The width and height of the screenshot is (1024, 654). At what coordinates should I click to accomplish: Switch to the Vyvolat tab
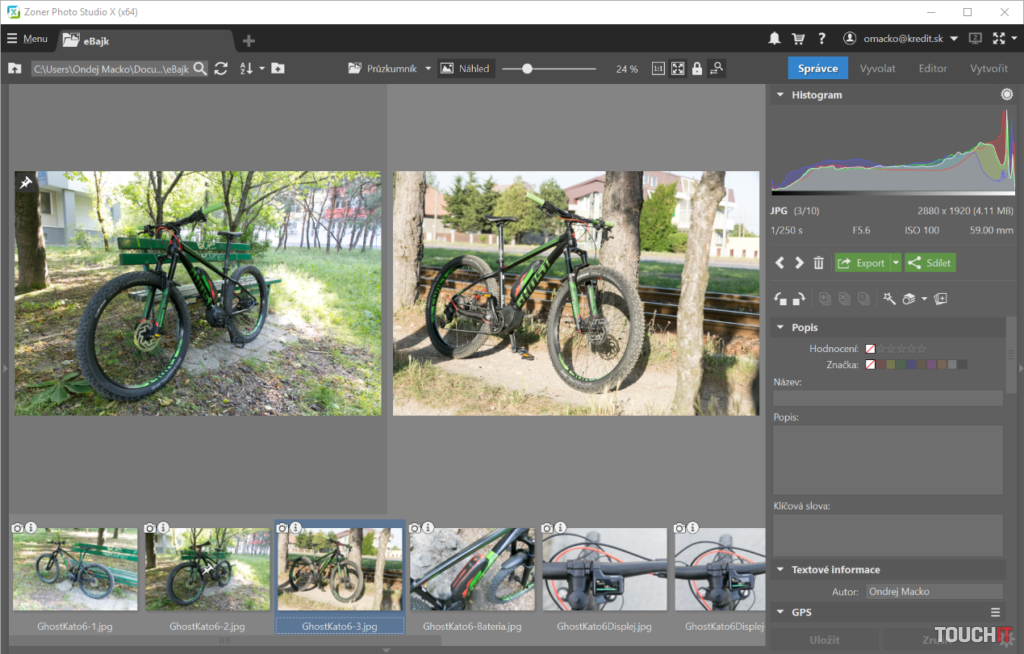[877, 69]
